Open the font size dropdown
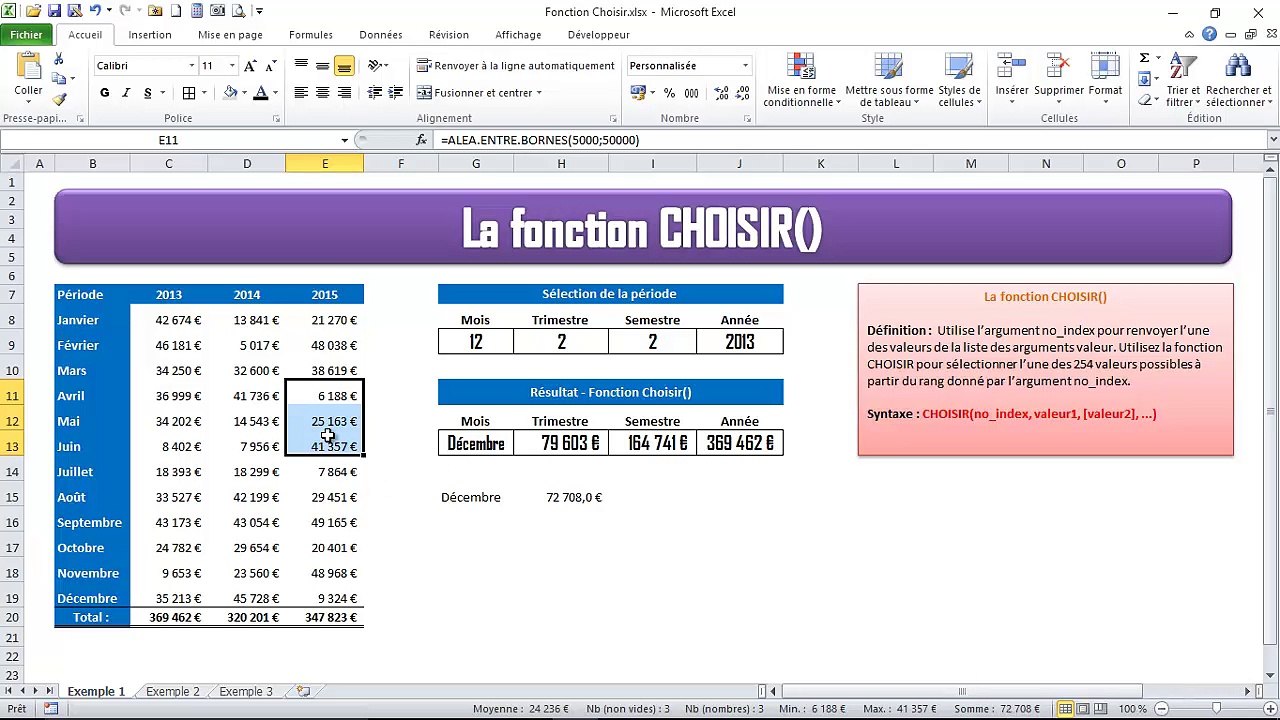1280x720 pixels. [232, 66]
